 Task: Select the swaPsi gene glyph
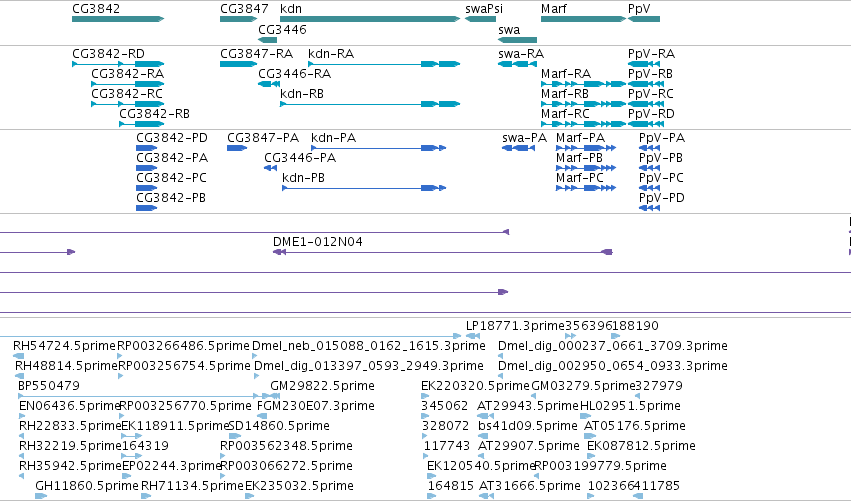pyautogui.click(x=480, y=19)
